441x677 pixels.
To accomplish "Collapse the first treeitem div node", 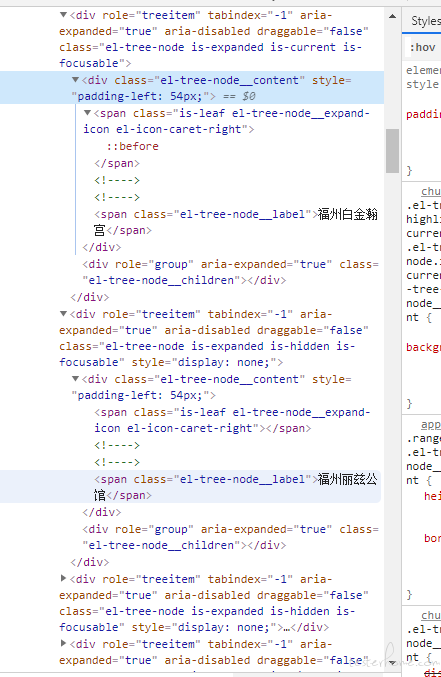I will point(63,15).
